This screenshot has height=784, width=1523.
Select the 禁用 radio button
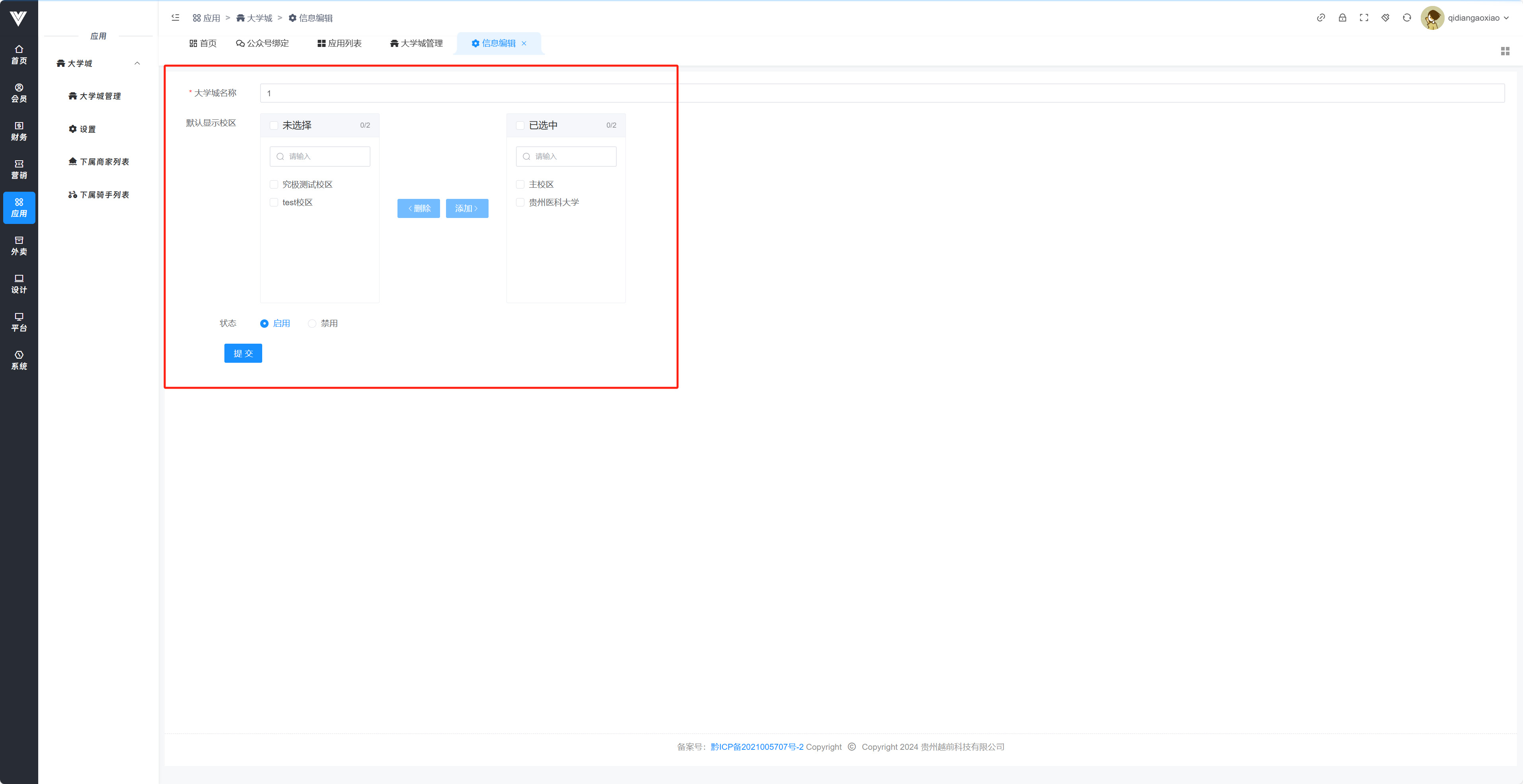pyautogui.click(x=312, y=323)
